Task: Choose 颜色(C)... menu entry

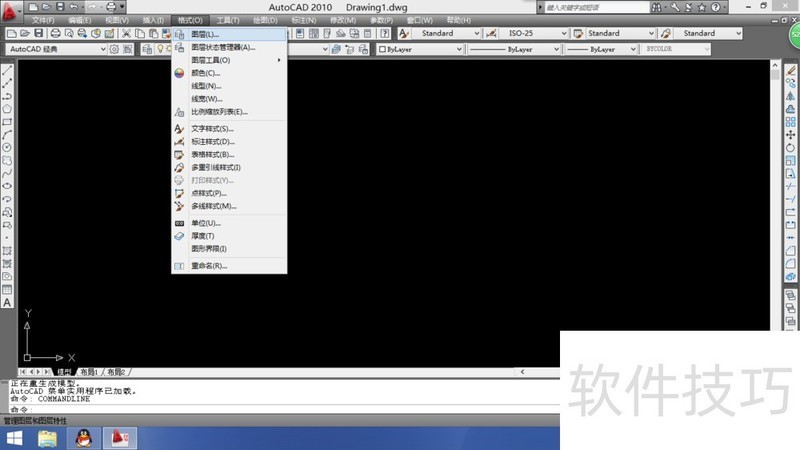Action: pyautogui.click(x=230, y=73)
